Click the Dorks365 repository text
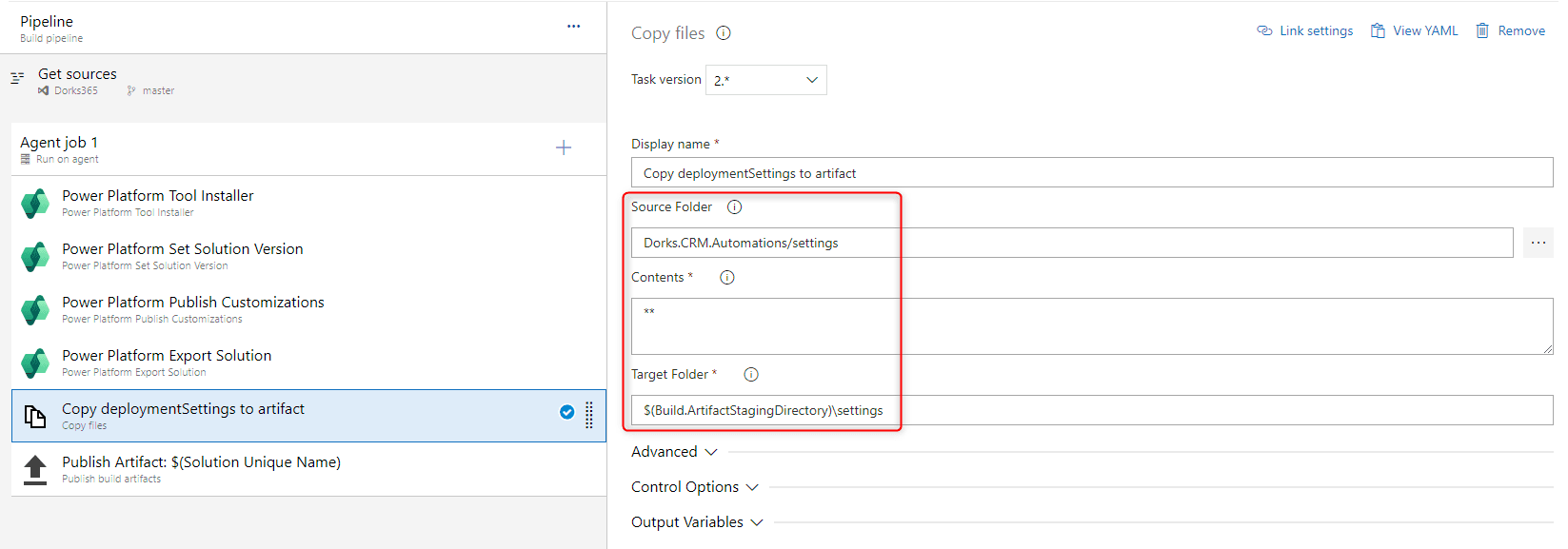Image resolution: width=1568 pixels, height=549 pixels. (76, 90)
